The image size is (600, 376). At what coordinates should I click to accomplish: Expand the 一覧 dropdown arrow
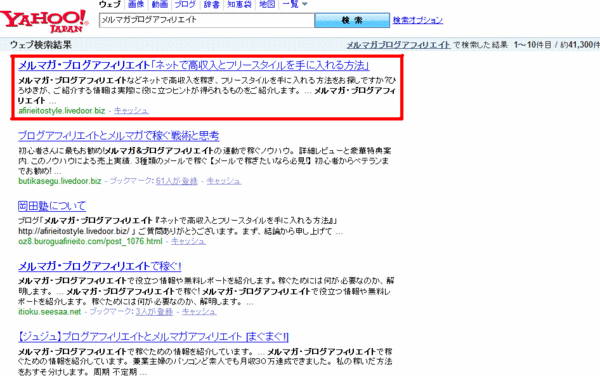305,4
